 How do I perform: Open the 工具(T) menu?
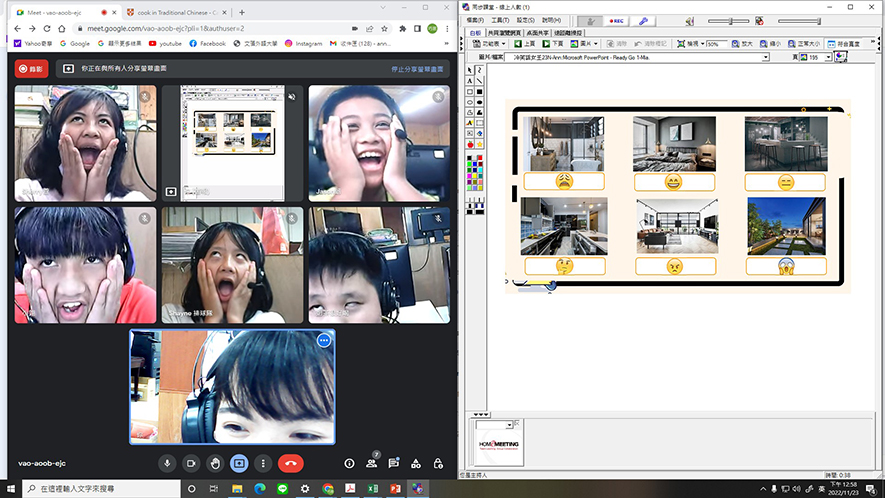499,20
